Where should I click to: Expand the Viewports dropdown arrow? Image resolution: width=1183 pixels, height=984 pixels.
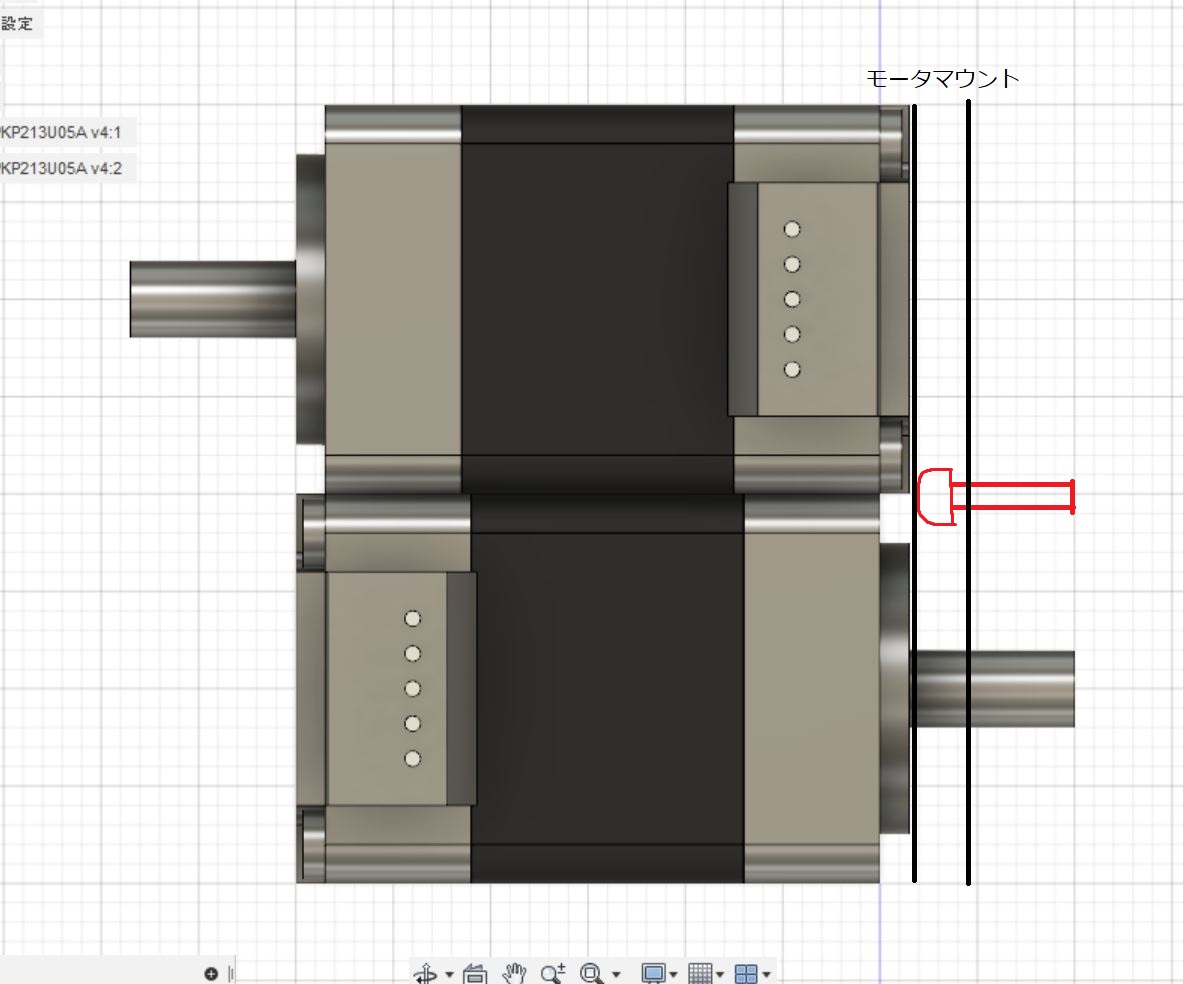[767, 974]
